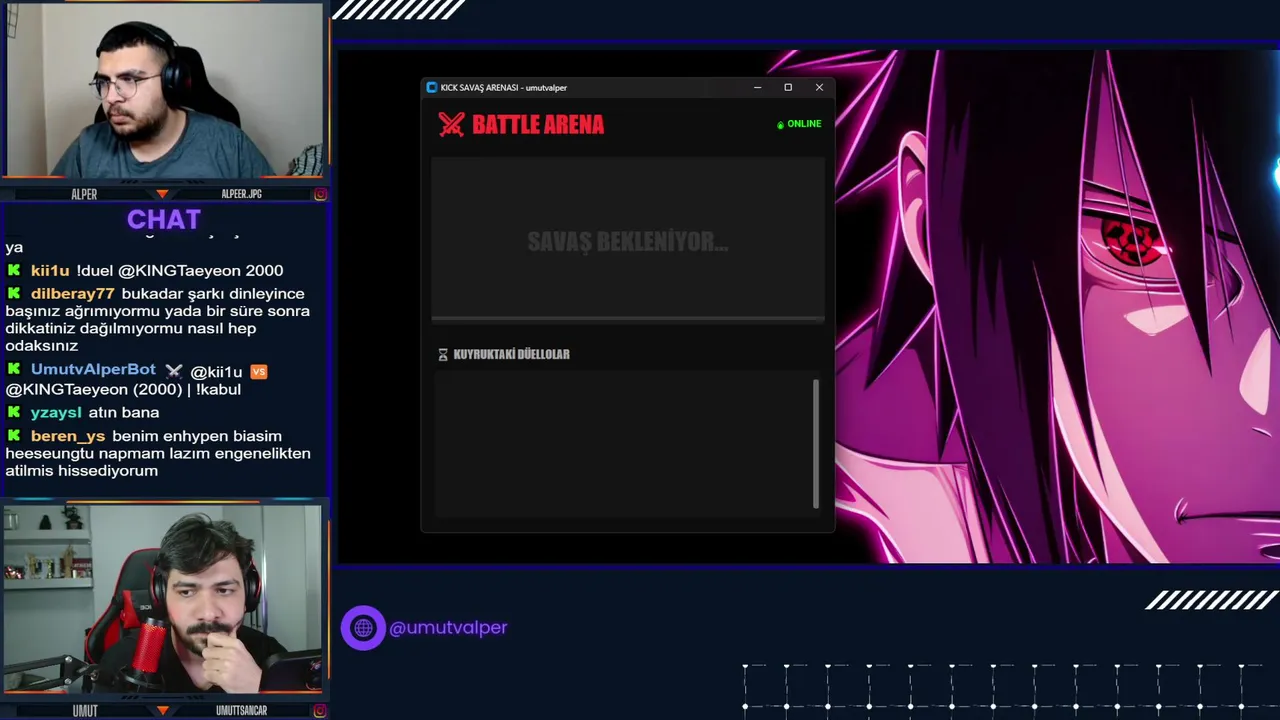
Task: Click UMUT name label under bottom webcam
Action: pyautogui.click(x=84, y=710)
